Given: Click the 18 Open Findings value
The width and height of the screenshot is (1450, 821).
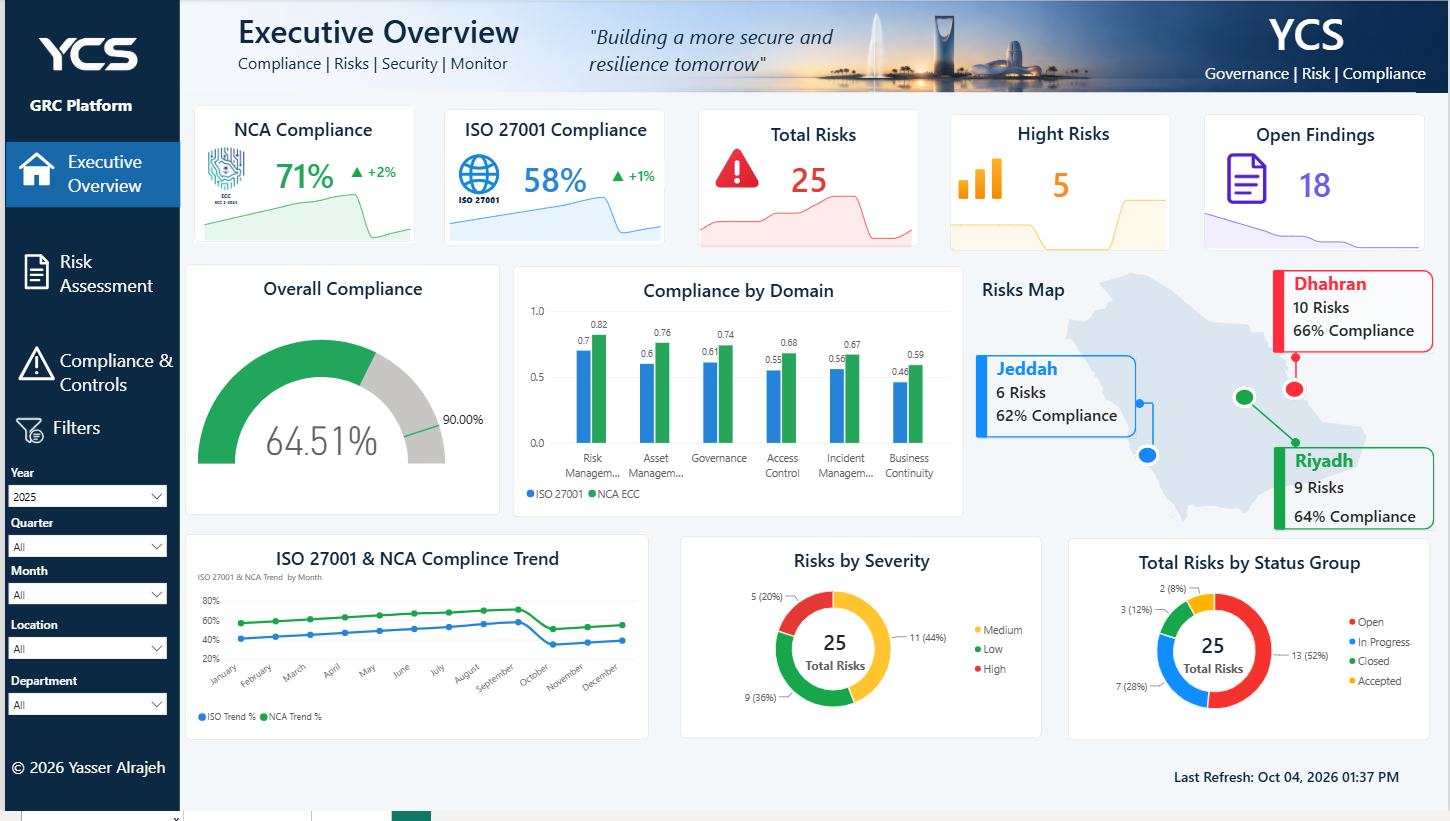Looking at the screenshot, I should click(x=1315, y=185).
